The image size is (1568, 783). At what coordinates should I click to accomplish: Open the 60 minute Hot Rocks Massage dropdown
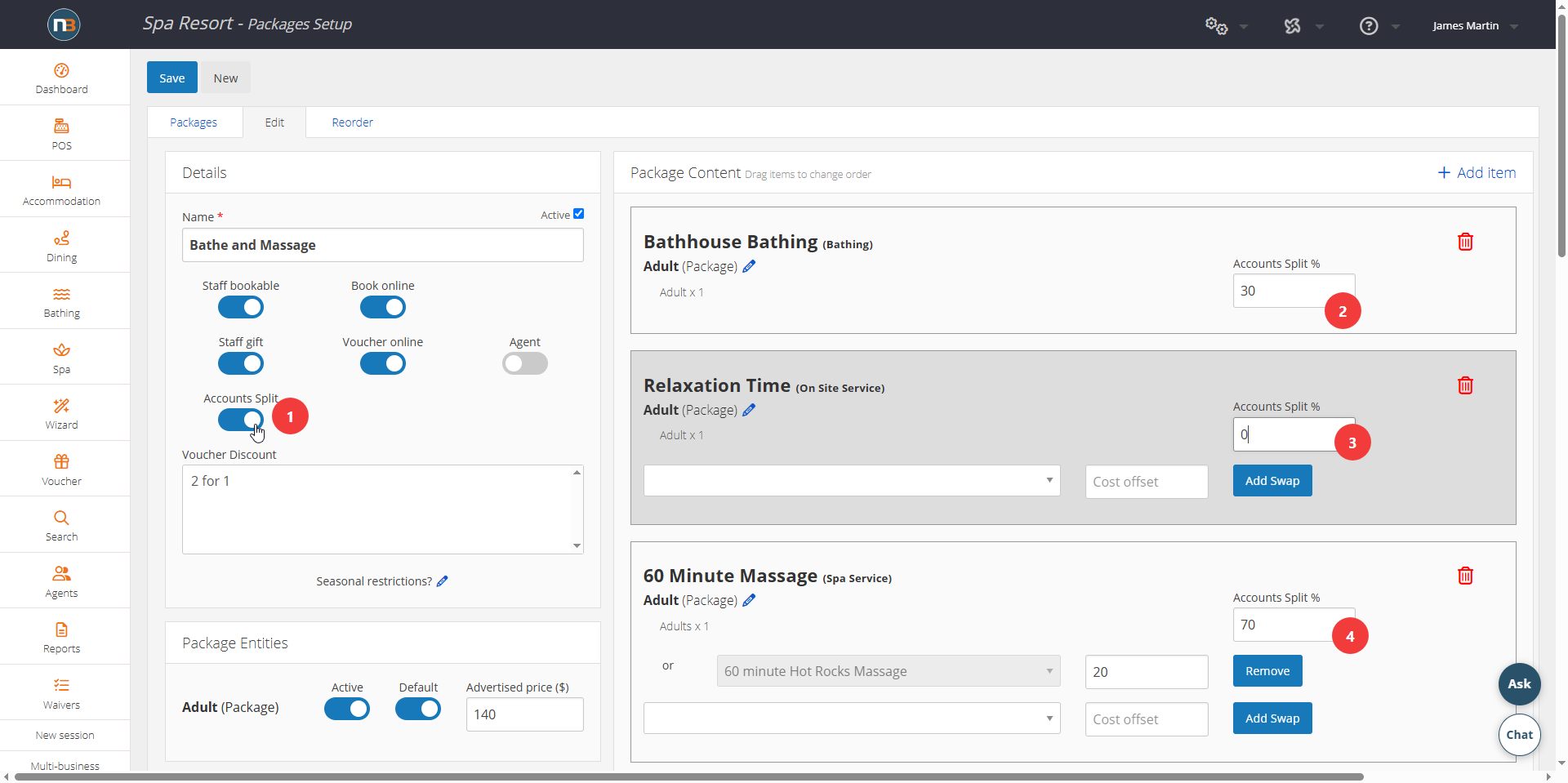[x=889, y=671]
